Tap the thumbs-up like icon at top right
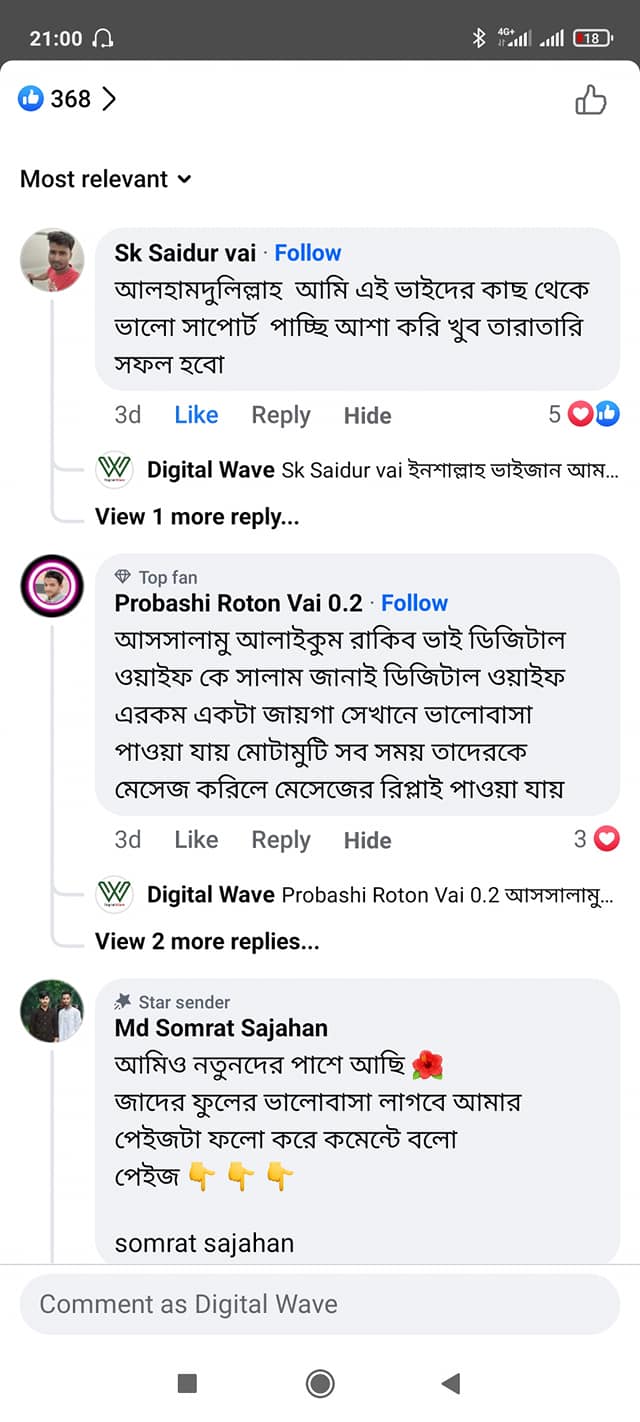The height and width of the screenshot is (1422, 640). (x=590, y=100)
